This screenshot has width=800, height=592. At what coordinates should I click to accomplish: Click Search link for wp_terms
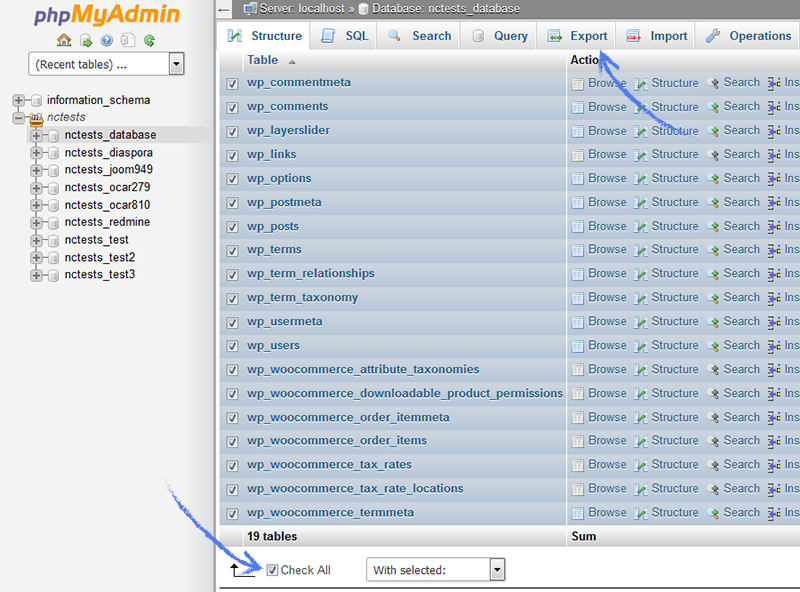click(x=741, y=250)
